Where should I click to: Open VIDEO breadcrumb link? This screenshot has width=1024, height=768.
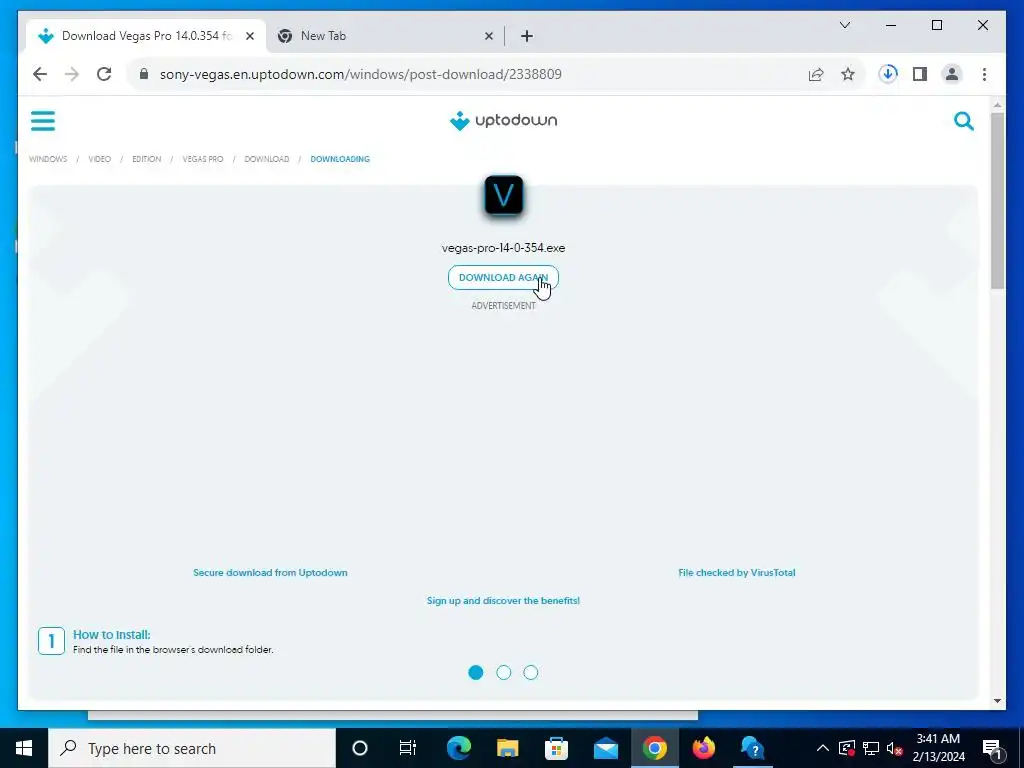[99, 159]
